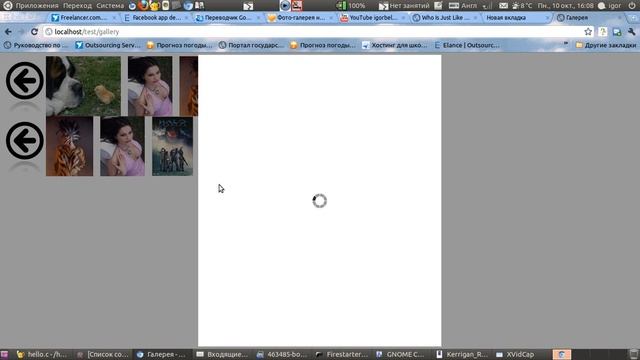This screenshot has height=360, width=640.
Task: Open the mail envelope indicator
Action: pyautogui.click(x=504, y=6)
